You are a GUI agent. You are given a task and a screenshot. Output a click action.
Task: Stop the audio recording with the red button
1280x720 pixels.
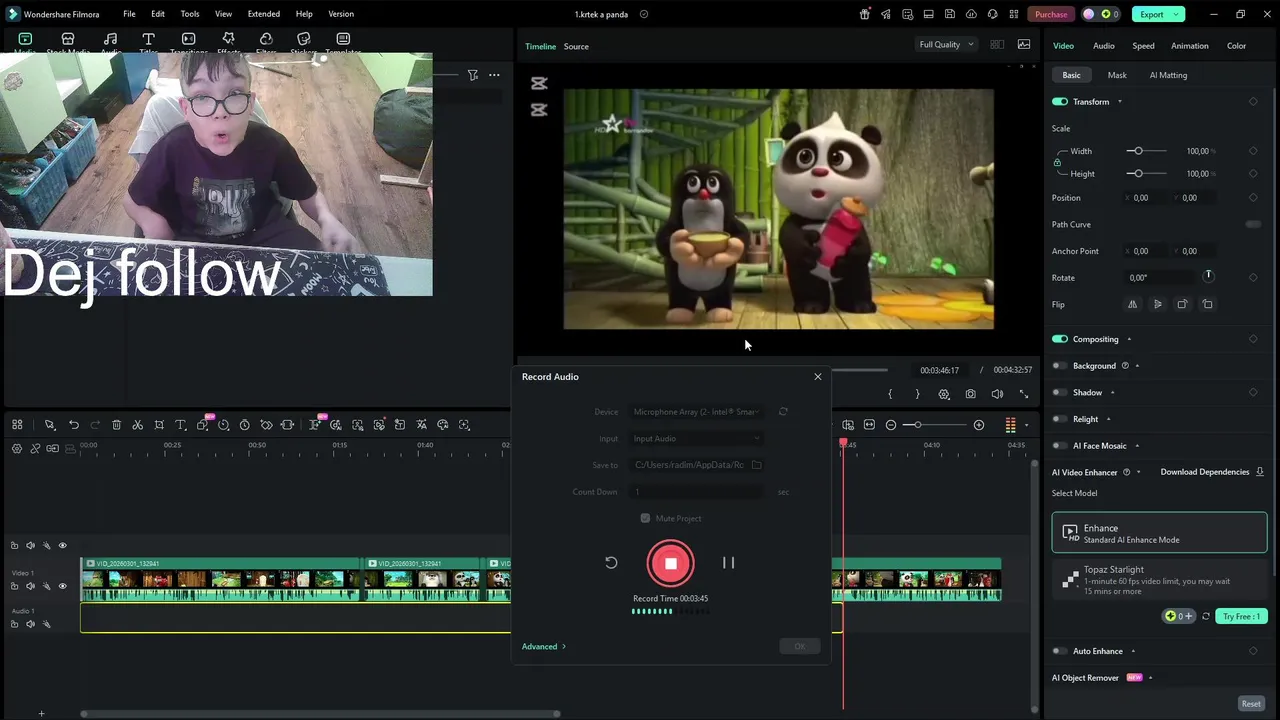(670, 563)
